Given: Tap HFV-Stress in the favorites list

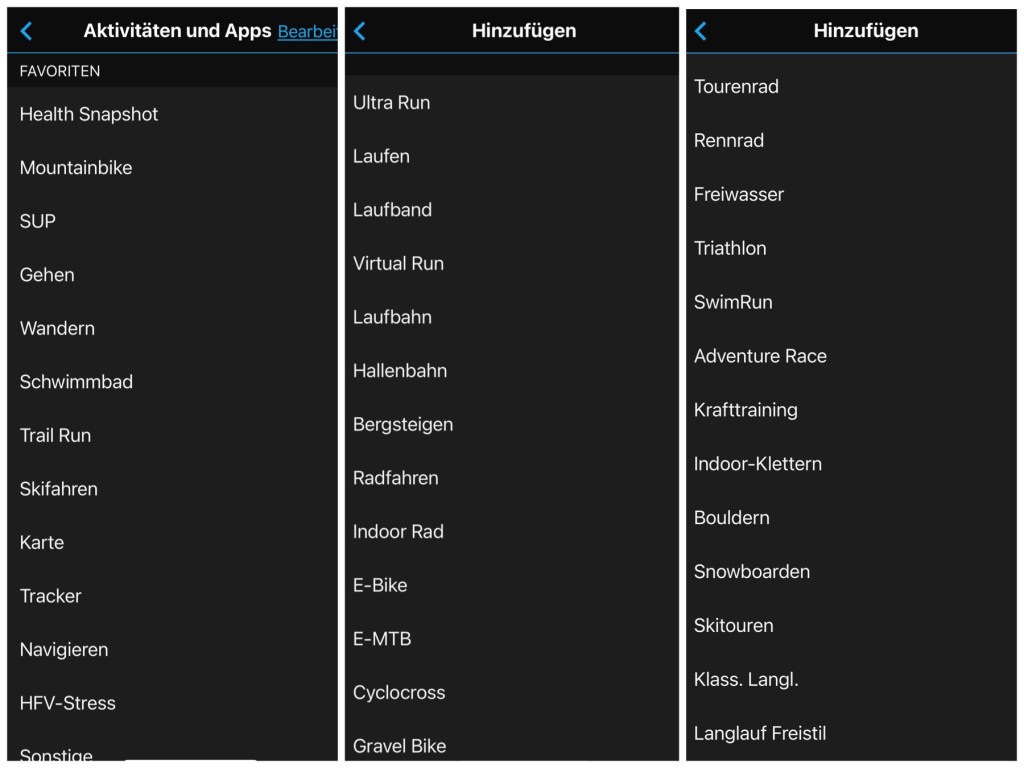Looking at the screenshot, I should pos(68,703).
